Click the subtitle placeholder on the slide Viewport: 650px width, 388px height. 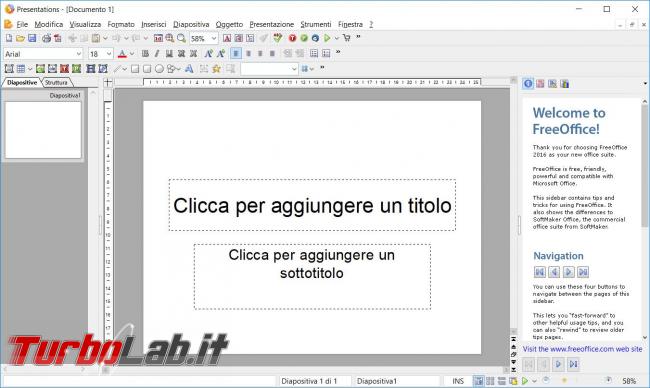point(312,276)
